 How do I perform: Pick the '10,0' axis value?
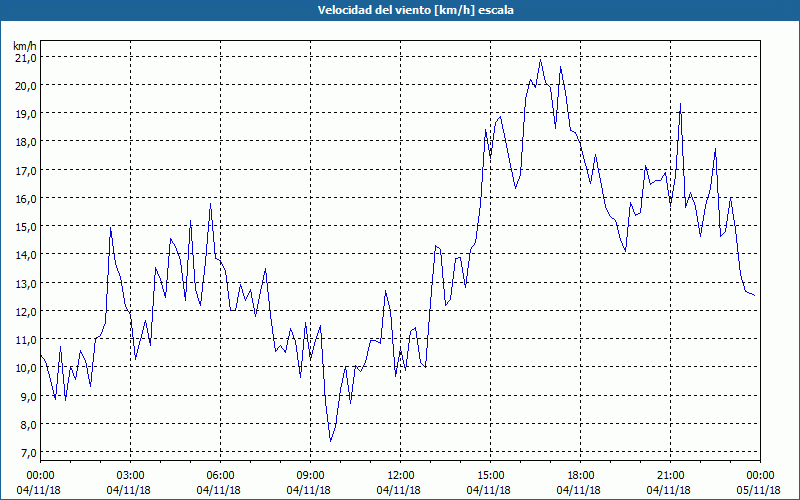click(x=26, y=368)
